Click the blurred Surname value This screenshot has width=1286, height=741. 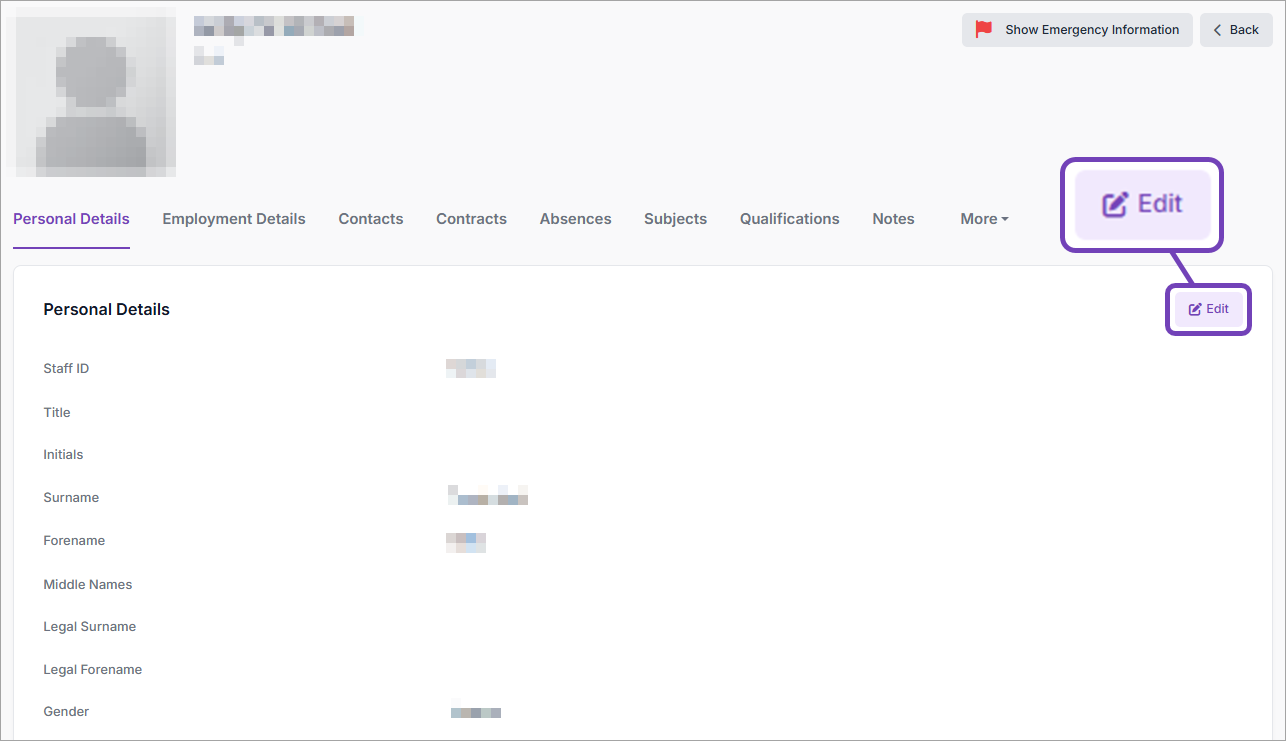[488, 496]
